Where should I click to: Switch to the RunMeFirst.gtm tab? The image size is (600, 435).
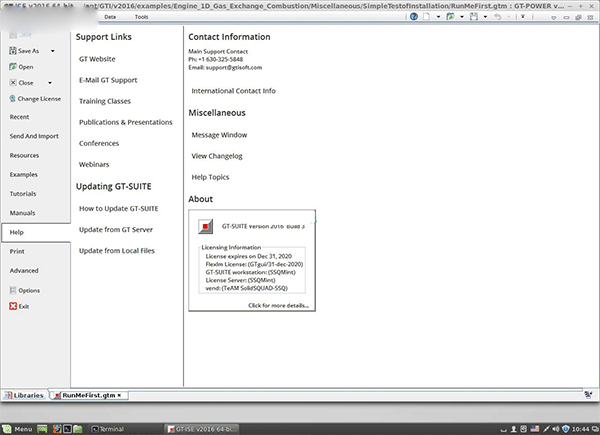88,395
